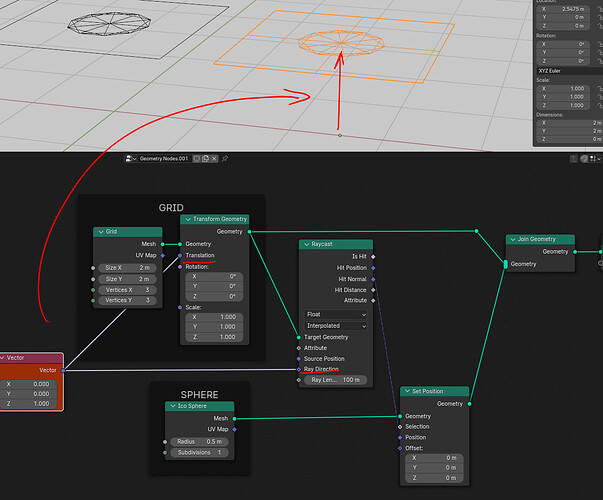Screen dimensions: 603x500
Task: Click the Grid node UV Map socket
Action: pos(163,255)
